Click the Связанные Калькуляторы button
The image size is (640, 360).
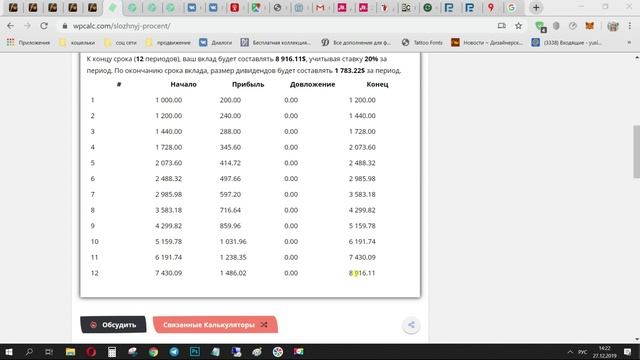[x=215, y=325]
